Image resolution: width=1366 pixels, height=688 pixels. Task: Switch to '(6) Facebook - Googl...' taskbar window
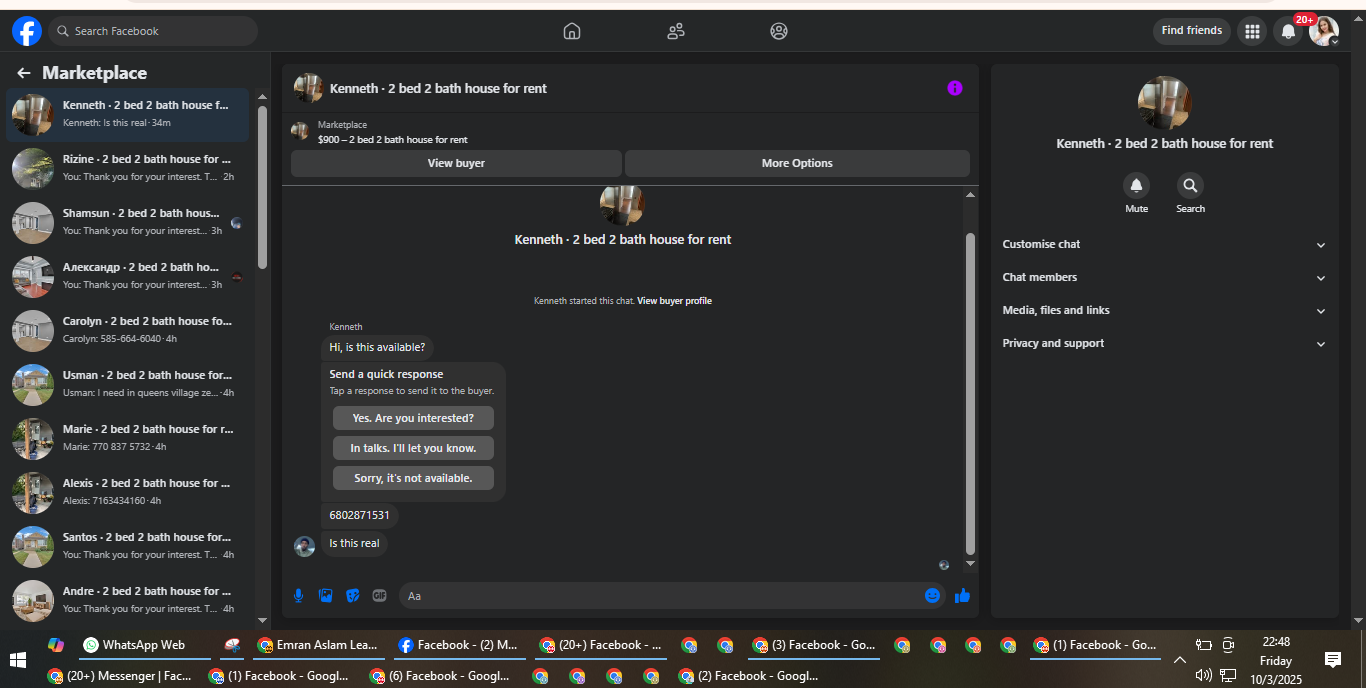tap(440, 676)
